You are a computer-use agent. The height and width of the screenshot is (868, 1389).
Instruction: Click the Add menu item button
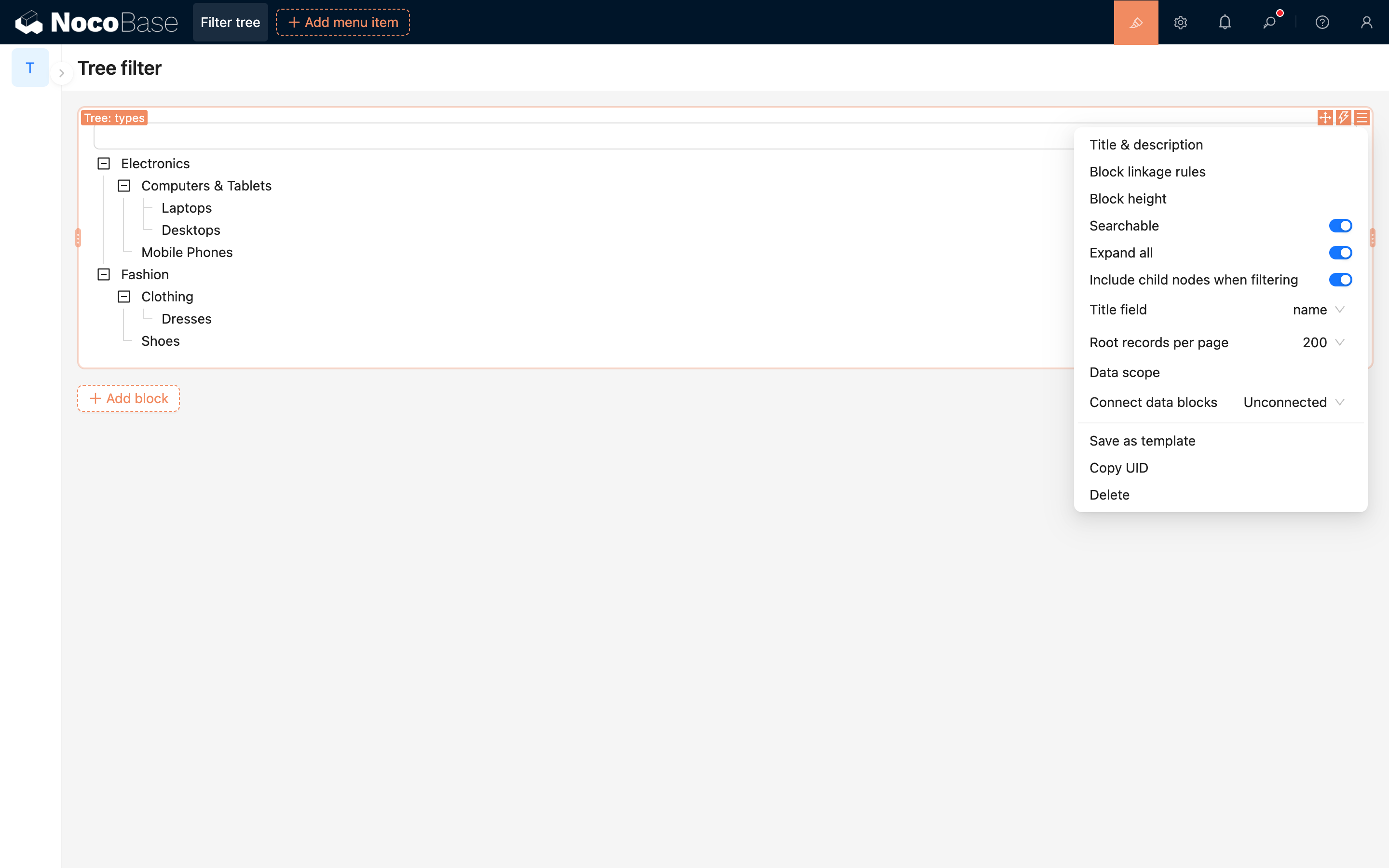[342, 22]
